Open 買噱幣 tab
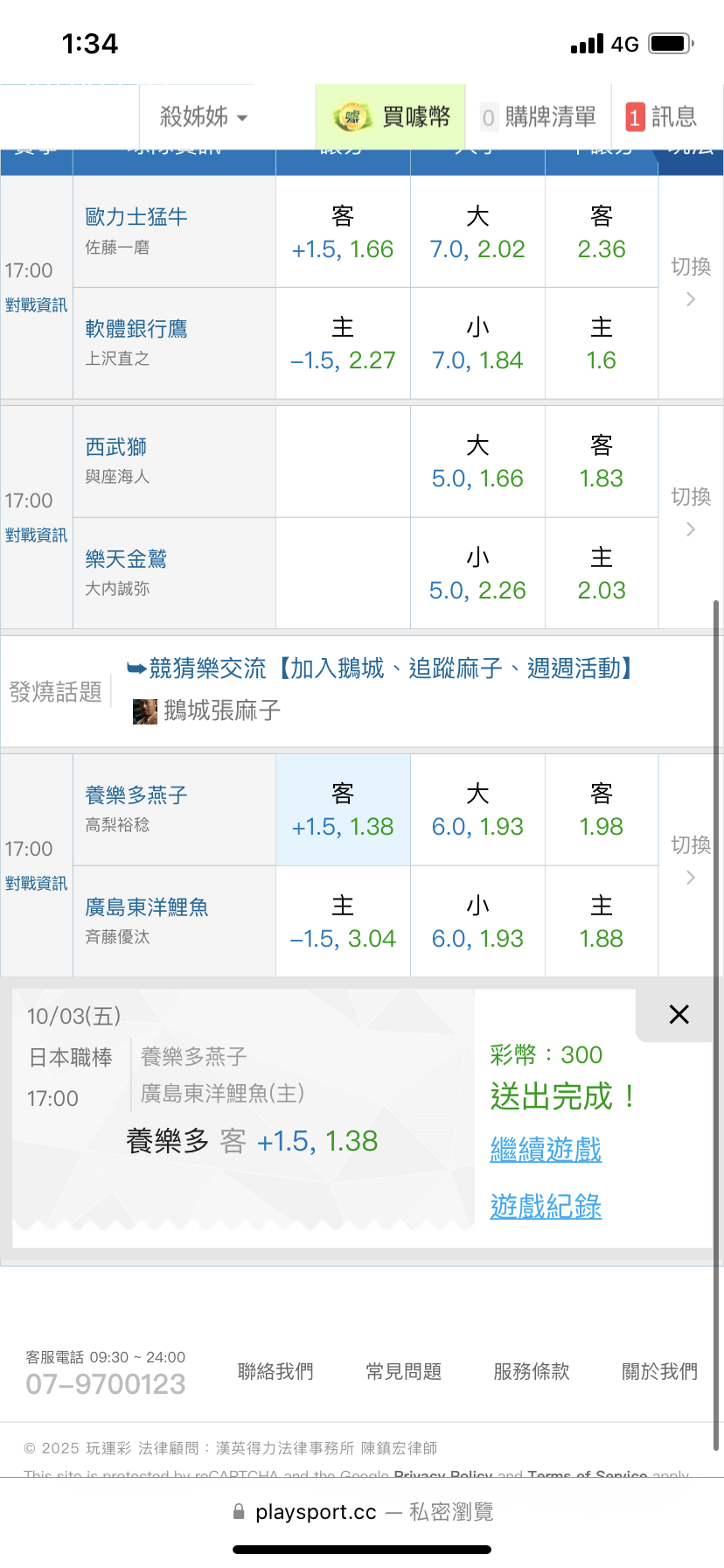The height and width of the screenshot is (1568, 724). point(416,117)
